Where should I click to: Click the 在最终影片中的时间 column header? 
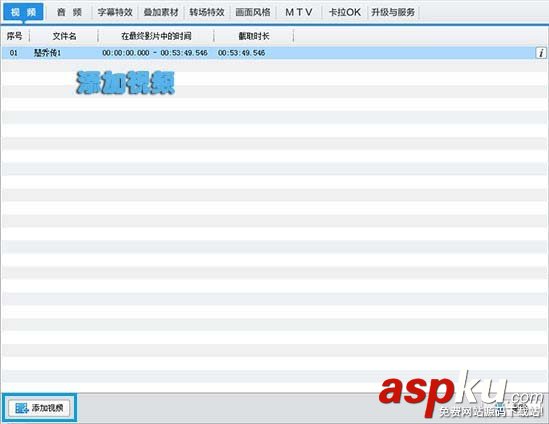156,36
